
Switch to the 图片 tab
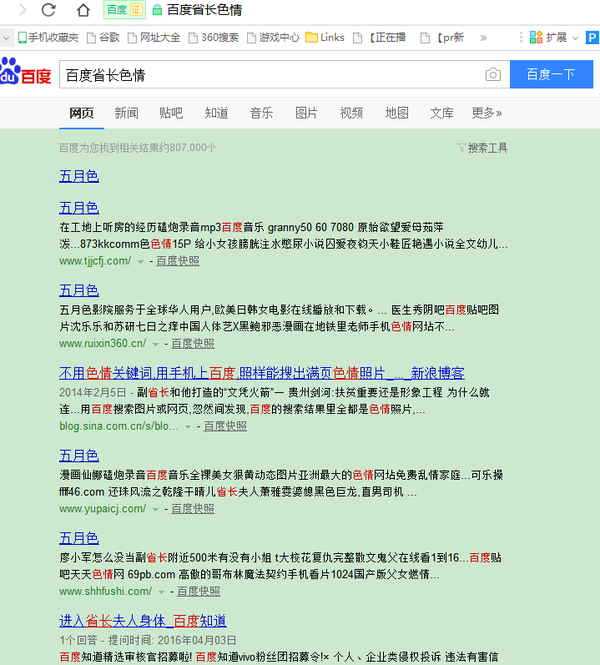[307, 113]
